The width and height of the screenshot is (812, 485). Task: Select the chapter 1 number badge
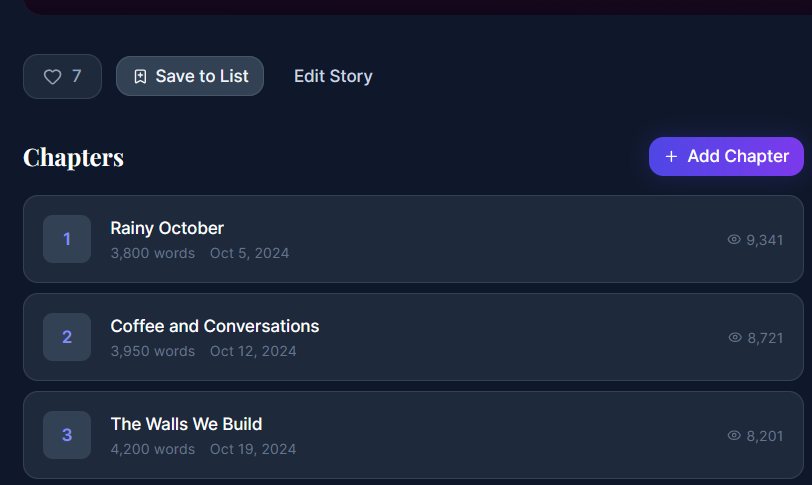67,239
